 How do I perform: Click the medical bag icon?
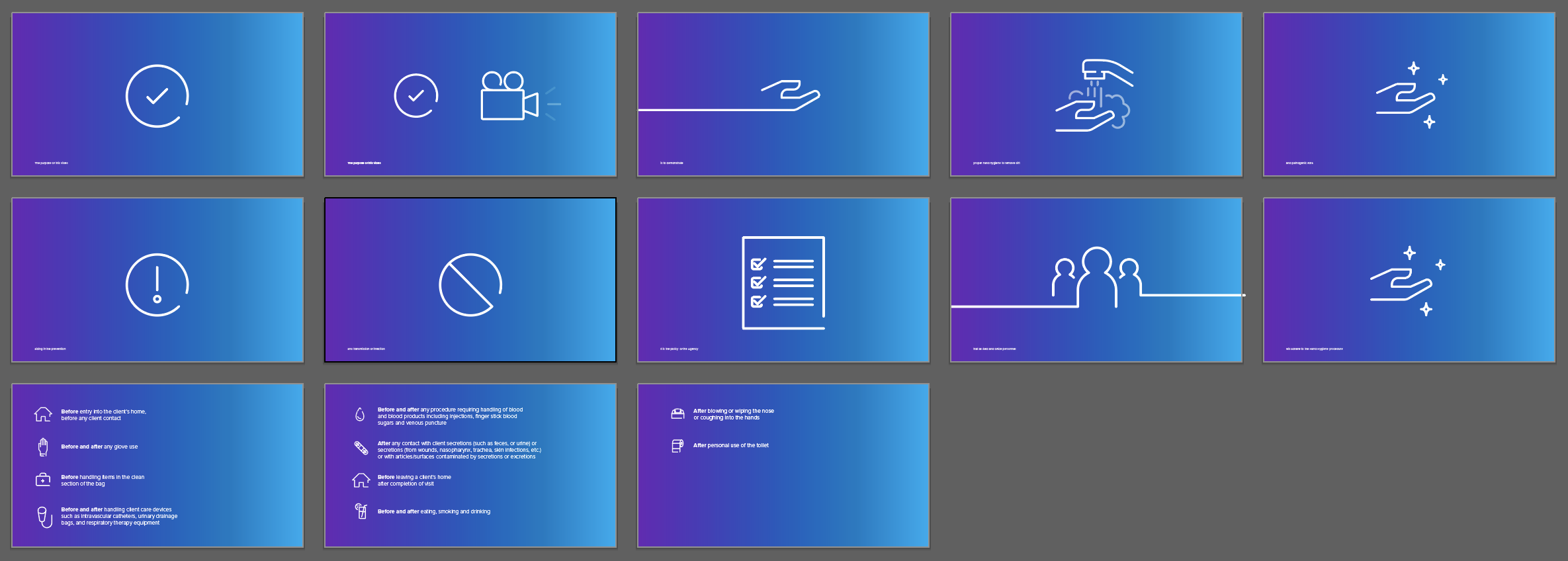(x=43, y=480)
